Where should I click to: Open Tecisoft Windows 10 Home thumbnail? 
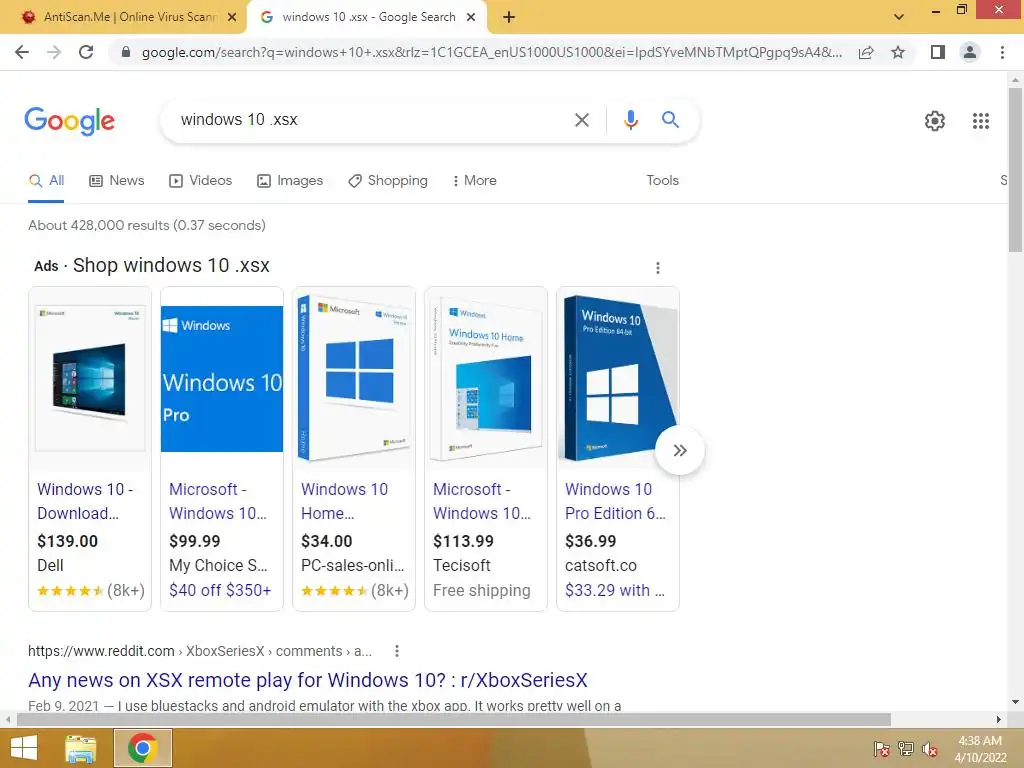(486, 377)
